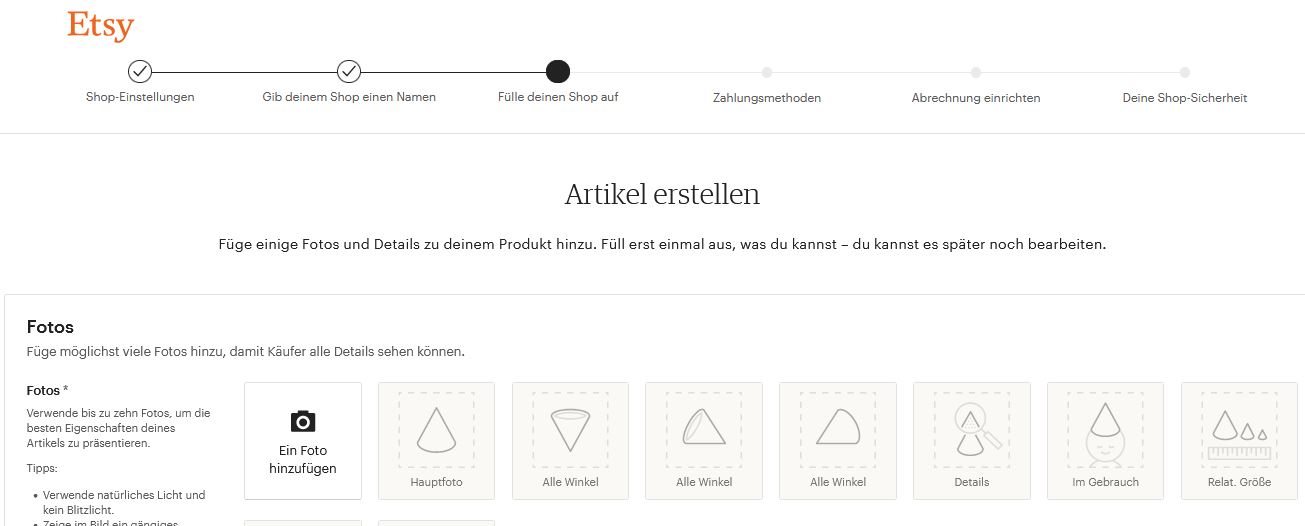Select the third Alle Winkel side-view placeholder
This screenshot has height=526, width=1305.
(838, 429)
